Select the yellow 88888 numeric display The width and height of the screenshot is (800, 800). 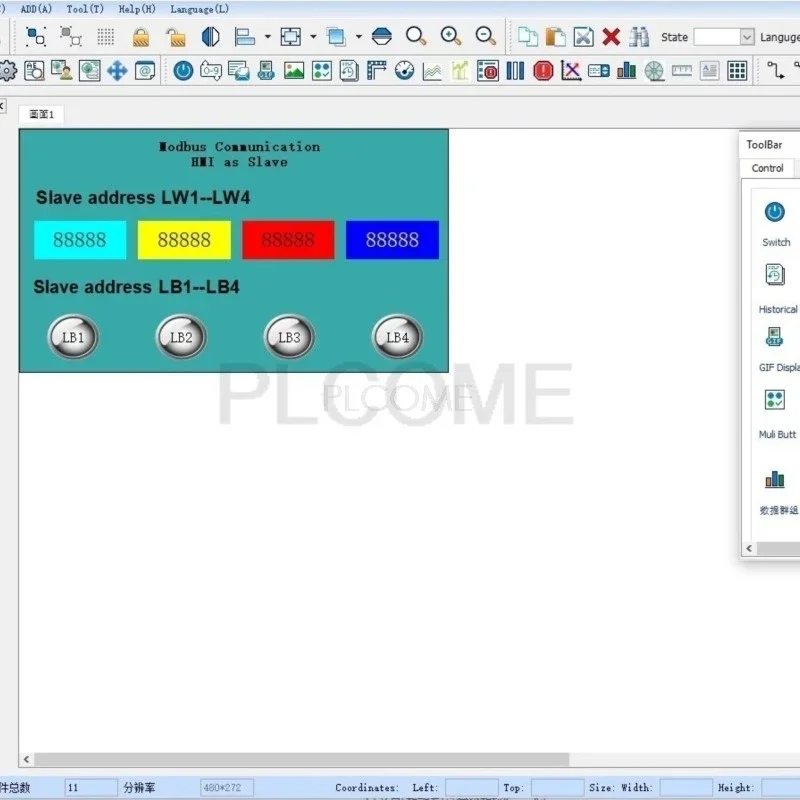pos(184,240)
